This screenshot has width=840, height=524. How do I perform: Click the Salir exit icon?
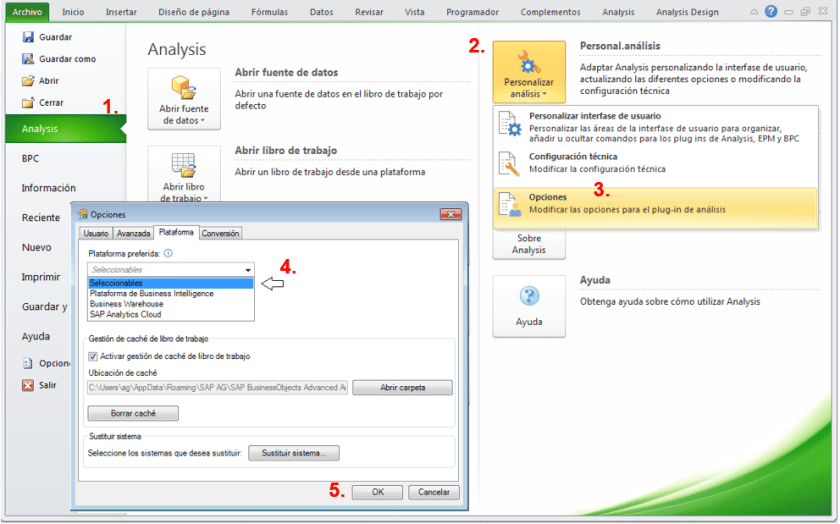pos(28,385)
